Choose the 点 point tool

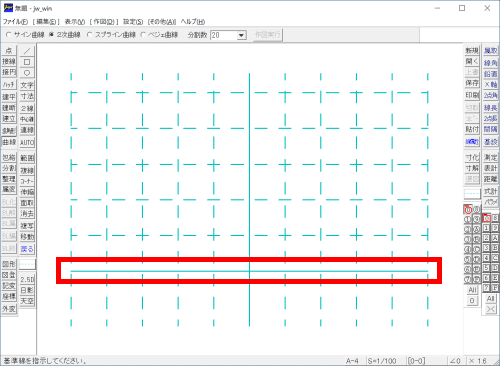(9, 51)
